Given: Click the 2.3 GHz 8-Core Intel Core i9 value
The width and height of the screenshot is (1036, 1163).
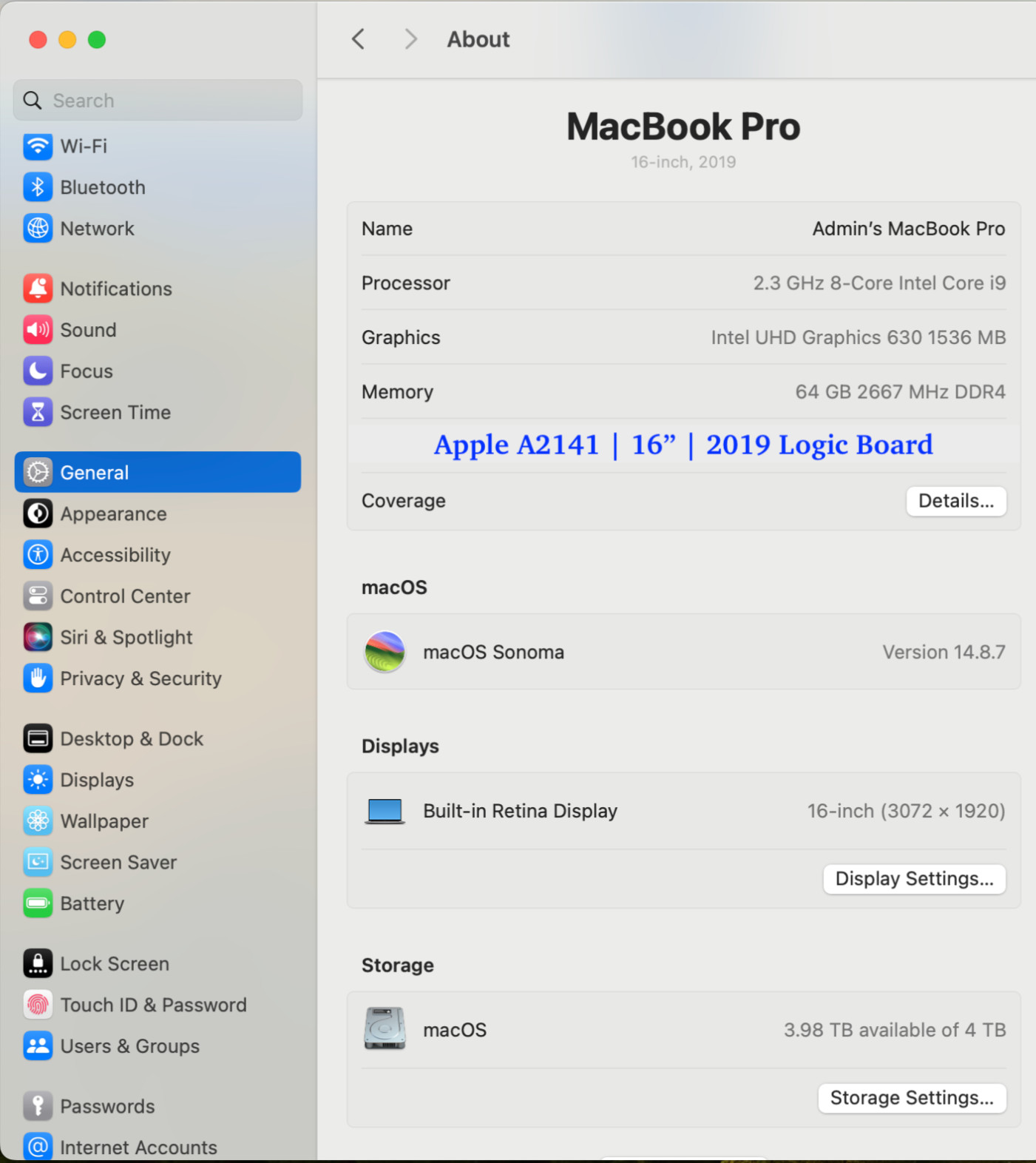Looking at the screenshot, I should tap(879, 283).
